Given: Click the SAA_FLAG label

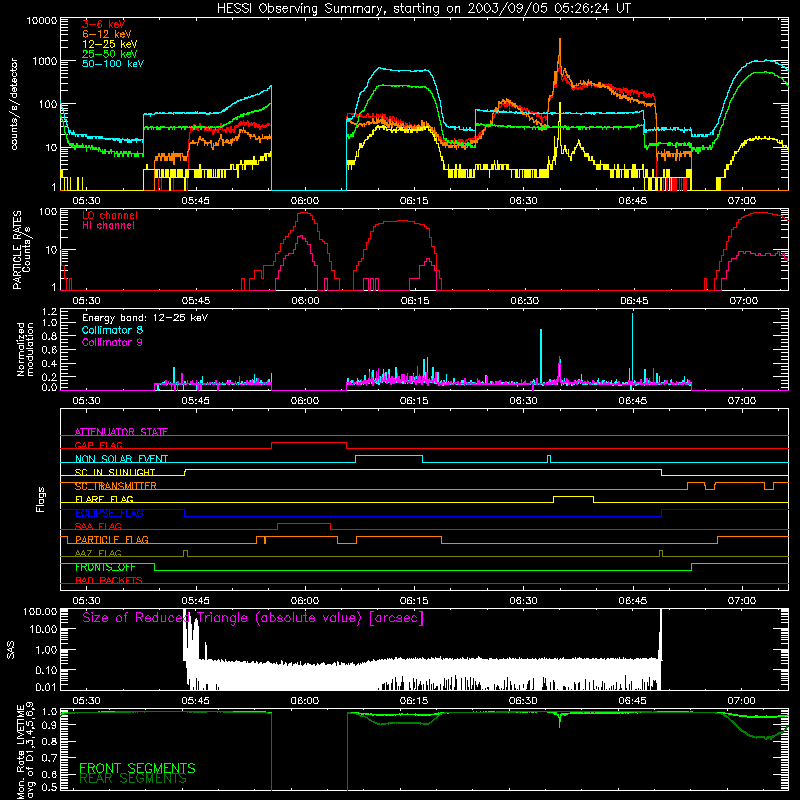Looking at the screenshot, I should click(98, 526).
